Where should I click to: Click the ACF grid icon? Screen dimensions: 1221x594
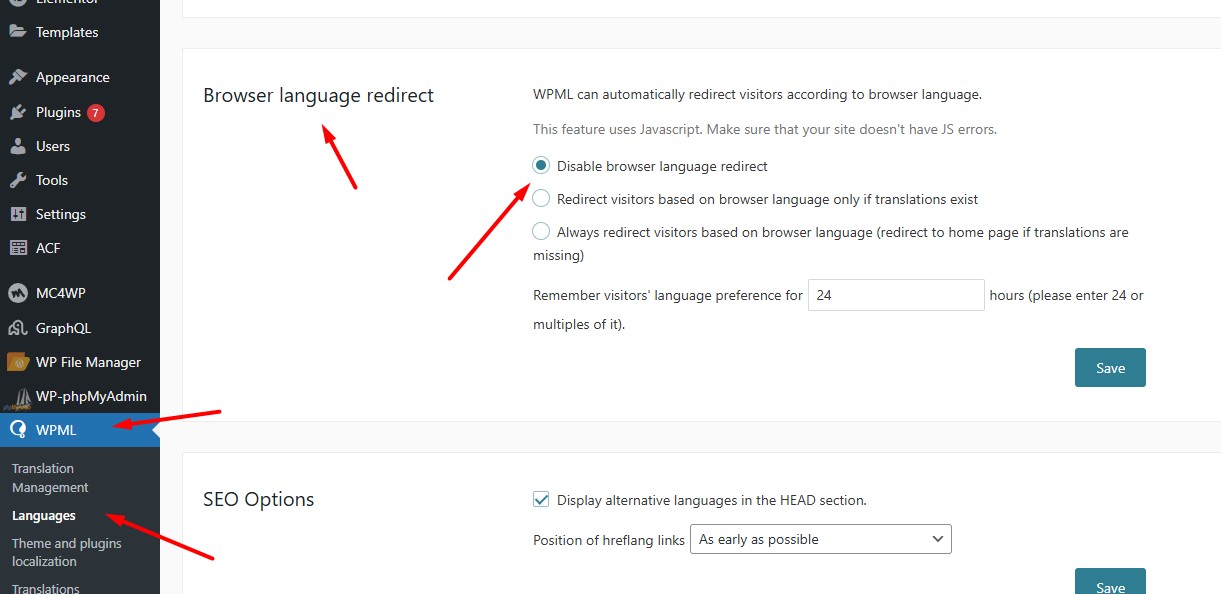click(x=17, y=248)
